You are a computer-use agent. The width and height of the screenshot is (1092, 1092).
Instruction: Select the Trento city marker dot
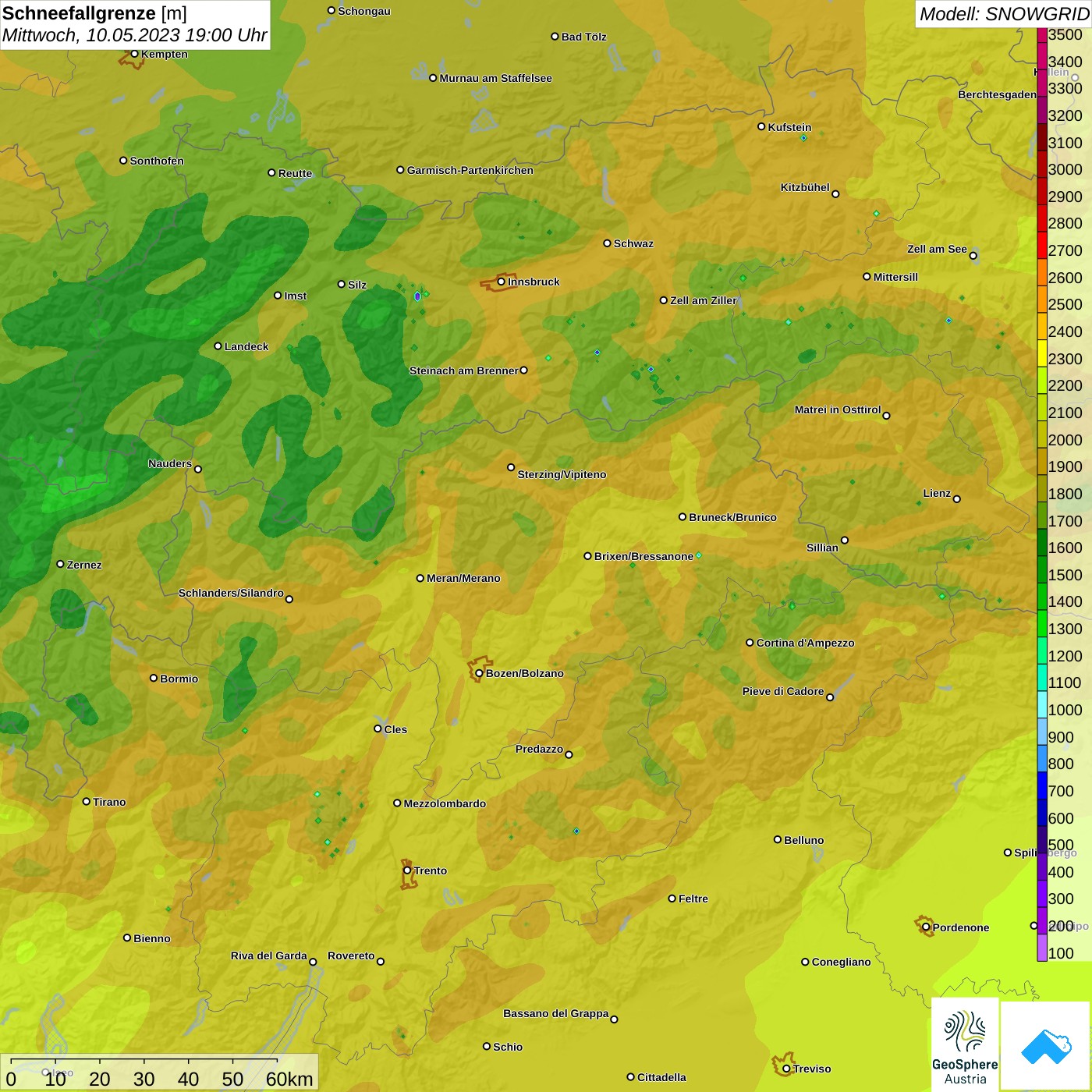tap(407, 870)
